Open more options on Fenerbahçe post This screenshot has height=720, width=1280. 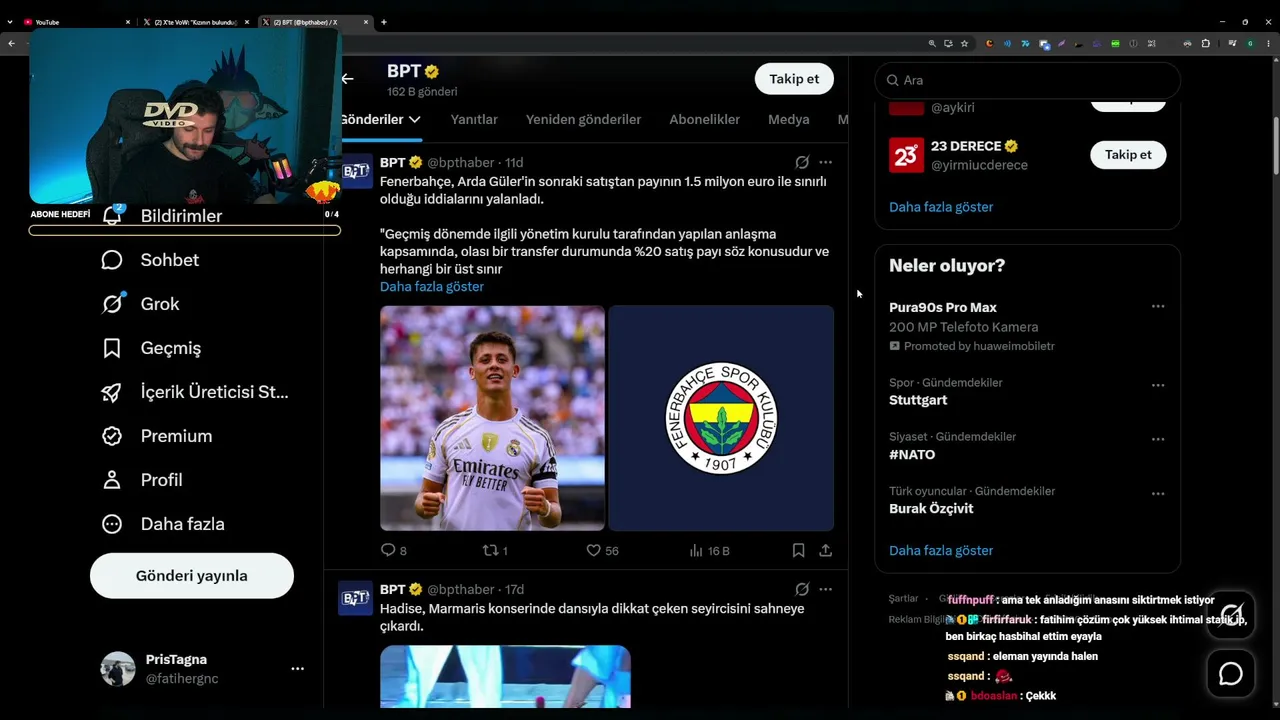pyautogui.click(x=825, y=162)
